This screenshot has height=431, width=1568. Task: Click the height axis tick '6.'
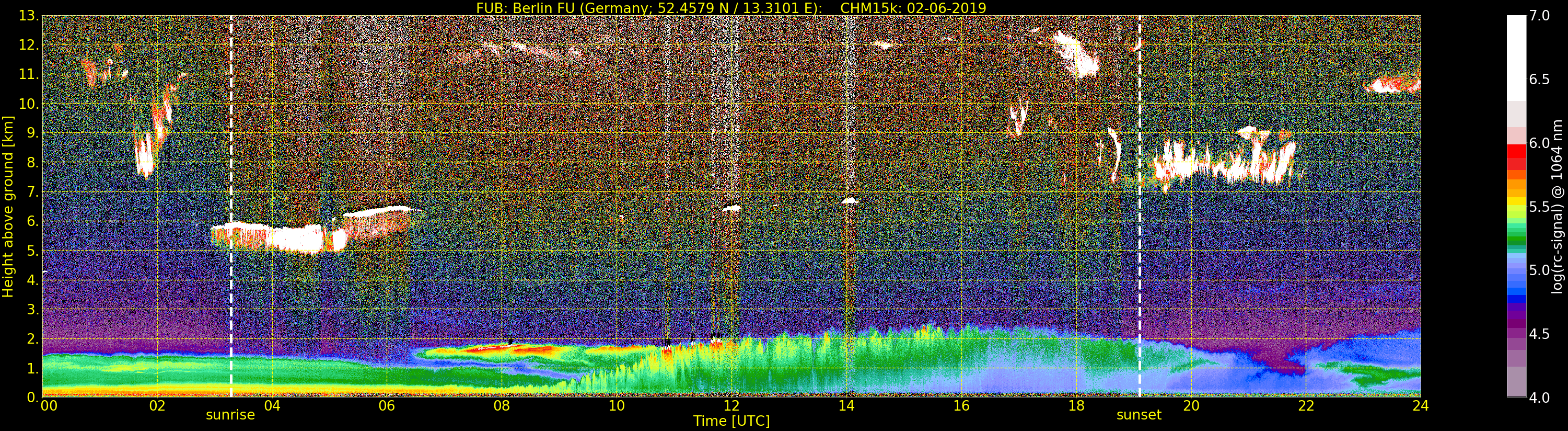[x=32, y=221]
